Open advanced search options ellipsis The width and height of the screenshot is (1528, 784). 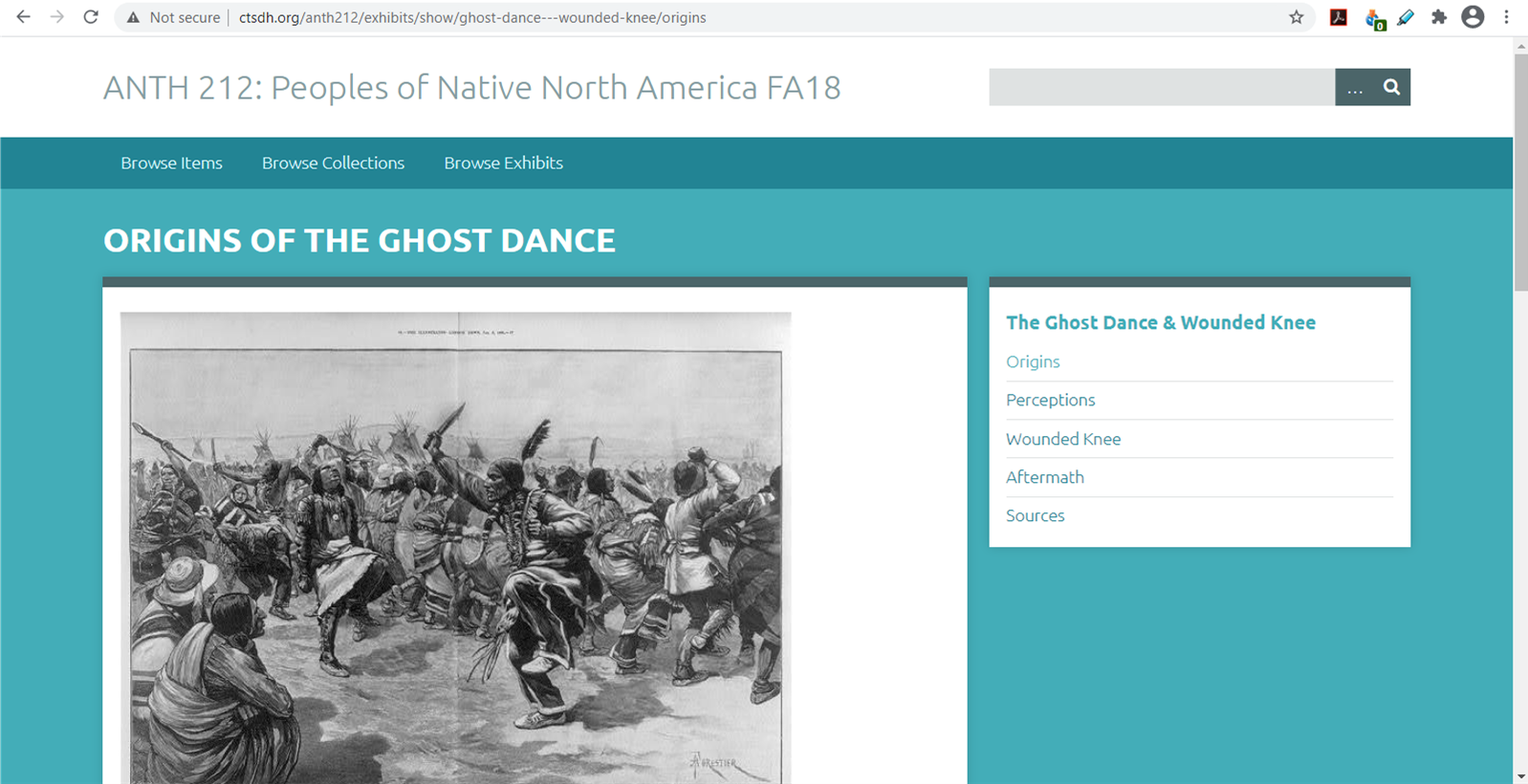1355,87
